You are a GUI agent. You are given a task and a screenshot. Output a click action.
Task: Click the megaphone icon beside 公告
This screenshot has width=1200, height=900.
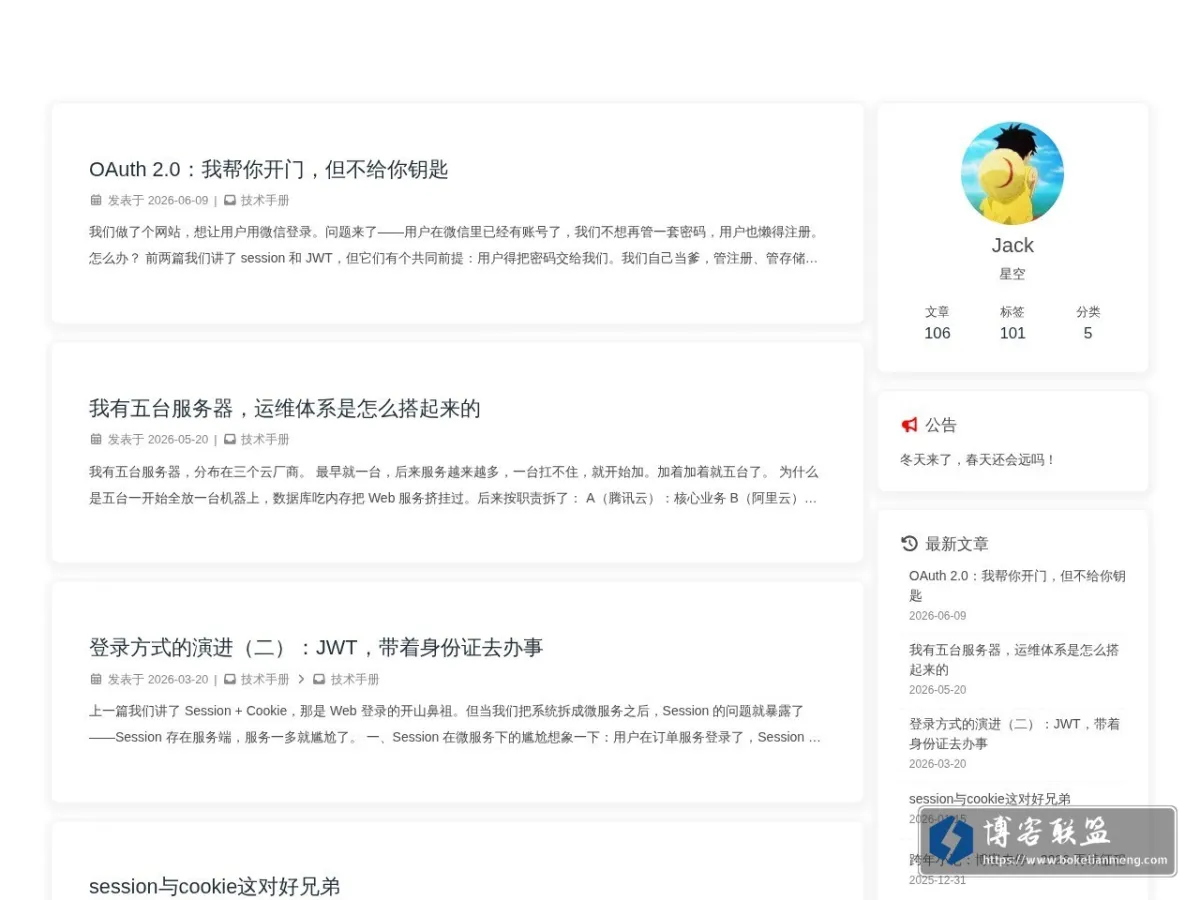tap(909, 425)
